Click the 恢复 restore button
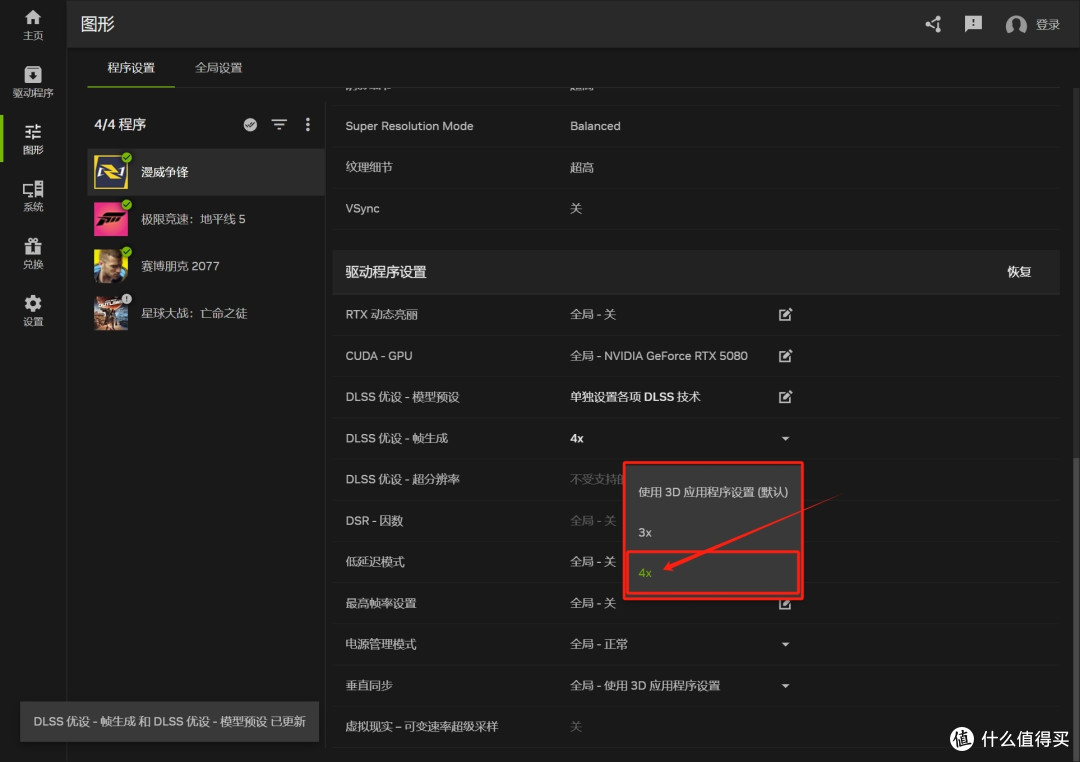 [1019, 272]
